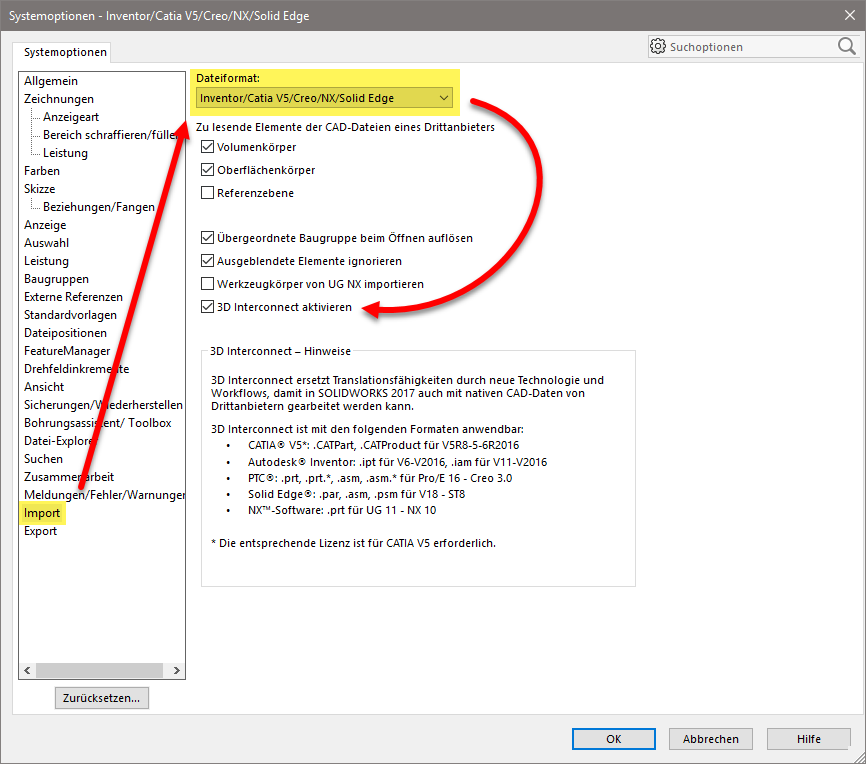Screen dimensions: 866x764
Task: Select Baugruppen in the options list
Action: click(56, 279)
